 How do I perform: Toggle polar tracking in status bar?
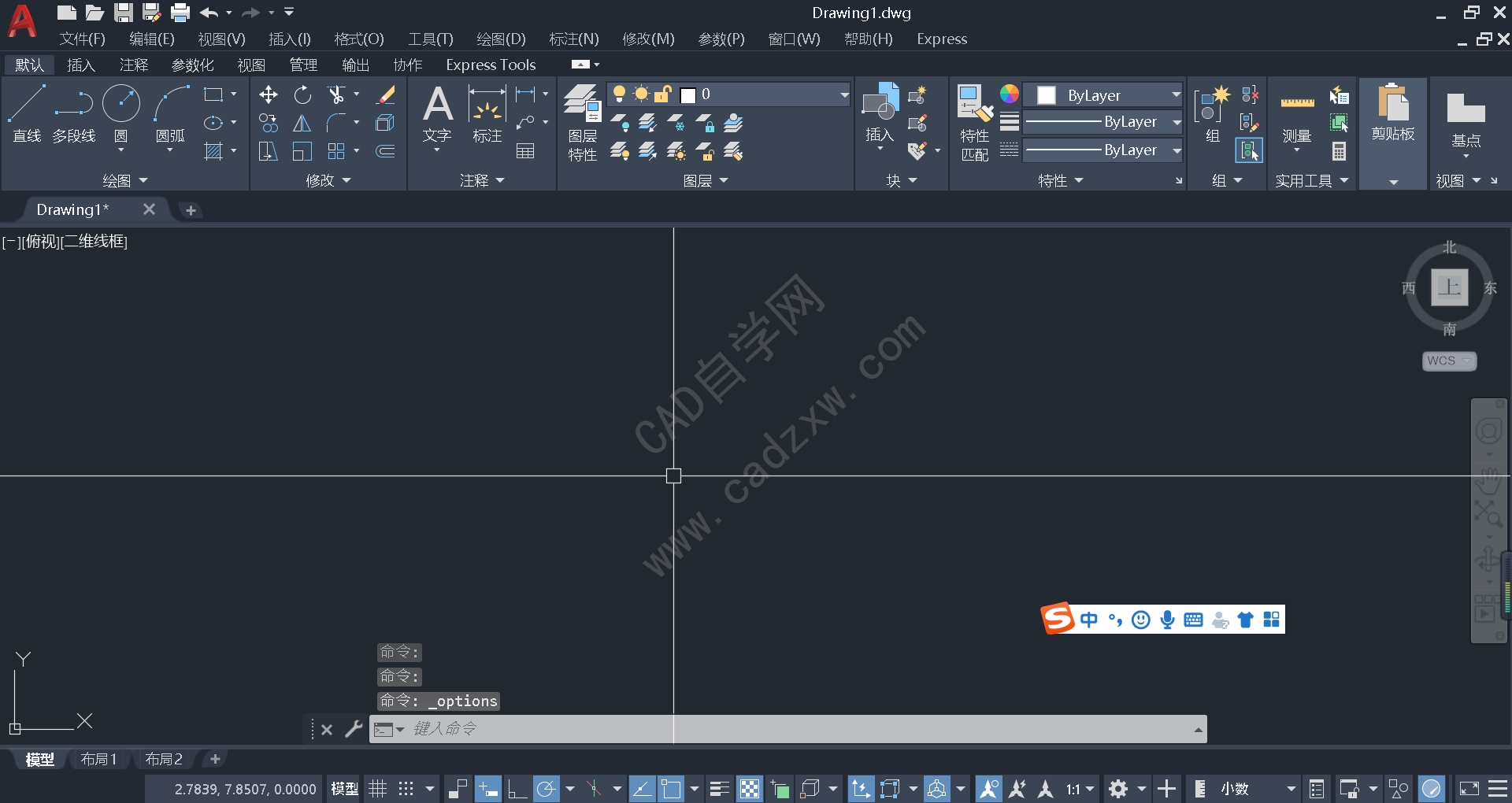click(x=547, y=789)
